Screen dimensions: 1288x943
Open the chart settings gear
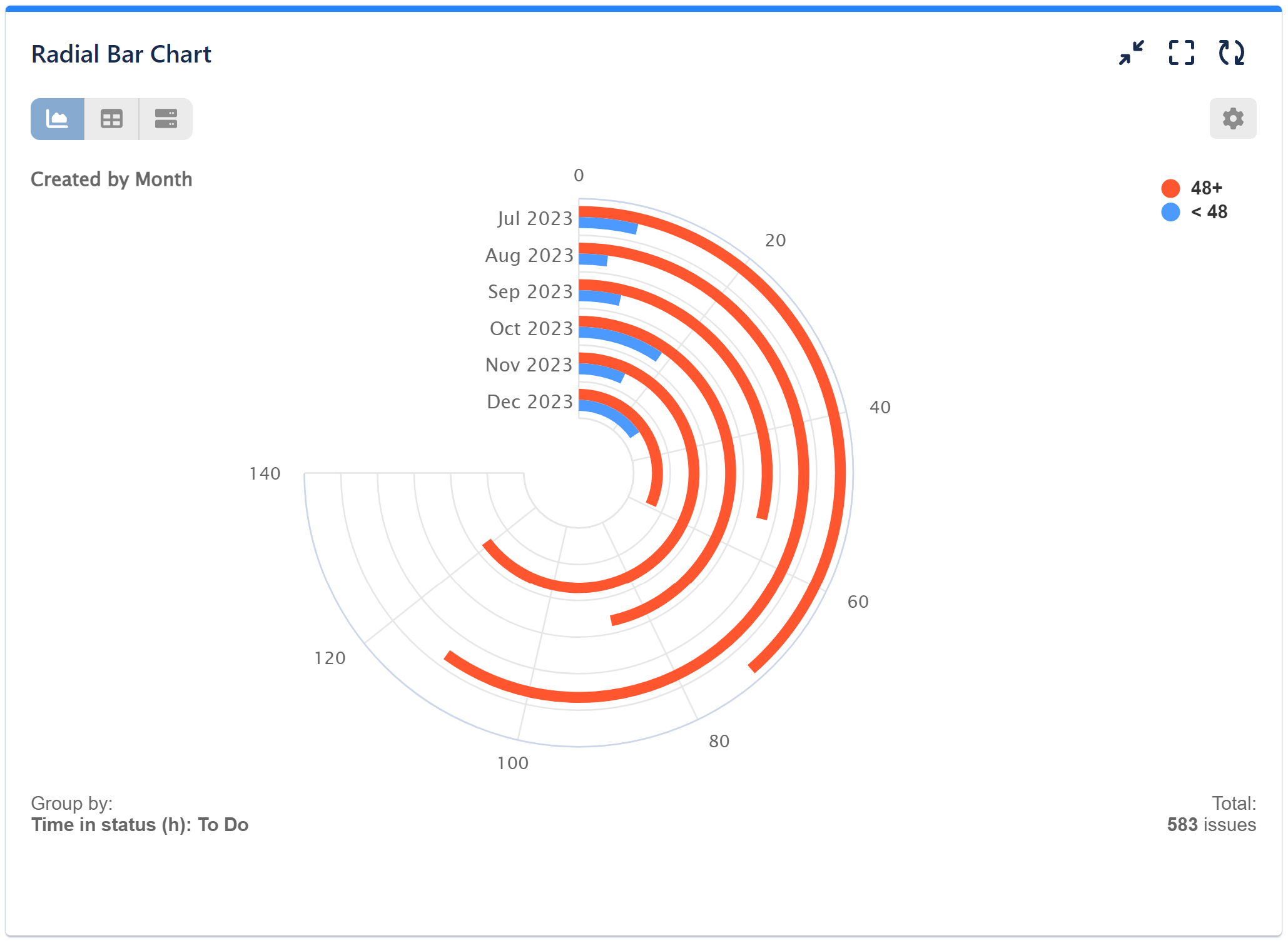(x=1232, y=118)
